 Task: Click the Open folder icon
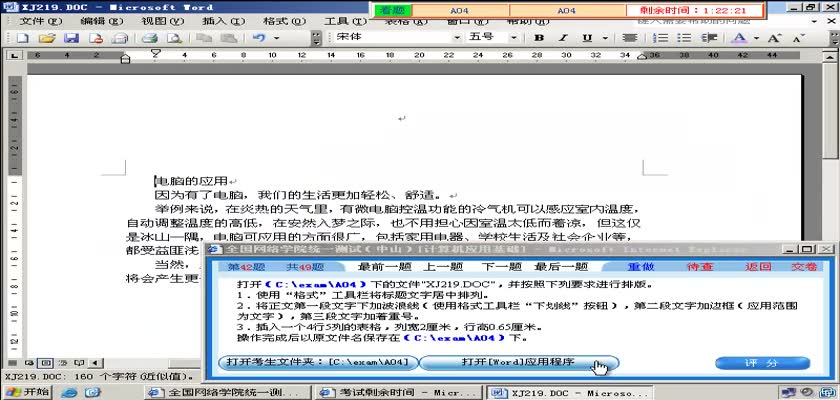tap(47, 38)
